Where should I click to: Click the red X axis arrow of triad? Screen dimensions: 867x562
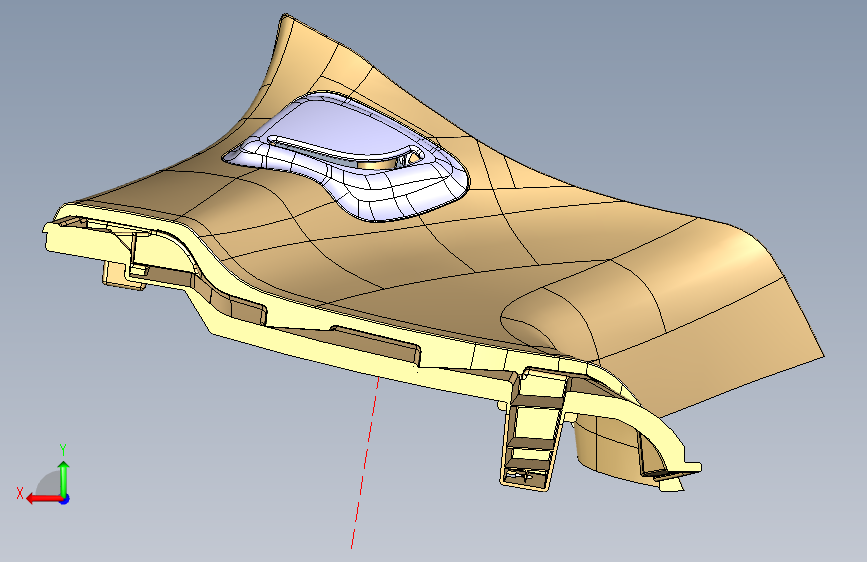coord(43,499)
